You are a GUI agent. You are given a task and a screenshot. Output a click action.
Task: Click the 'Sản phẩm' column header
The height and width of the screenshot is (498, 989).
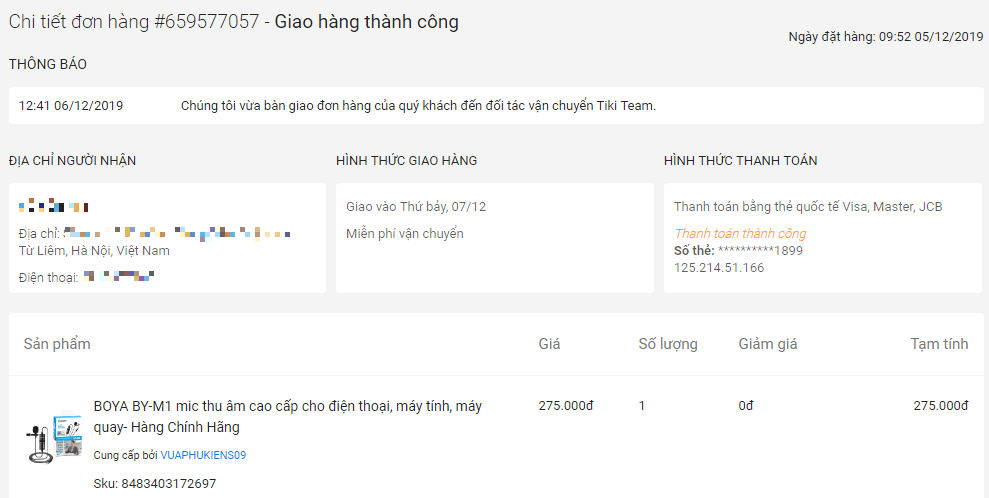57,344
